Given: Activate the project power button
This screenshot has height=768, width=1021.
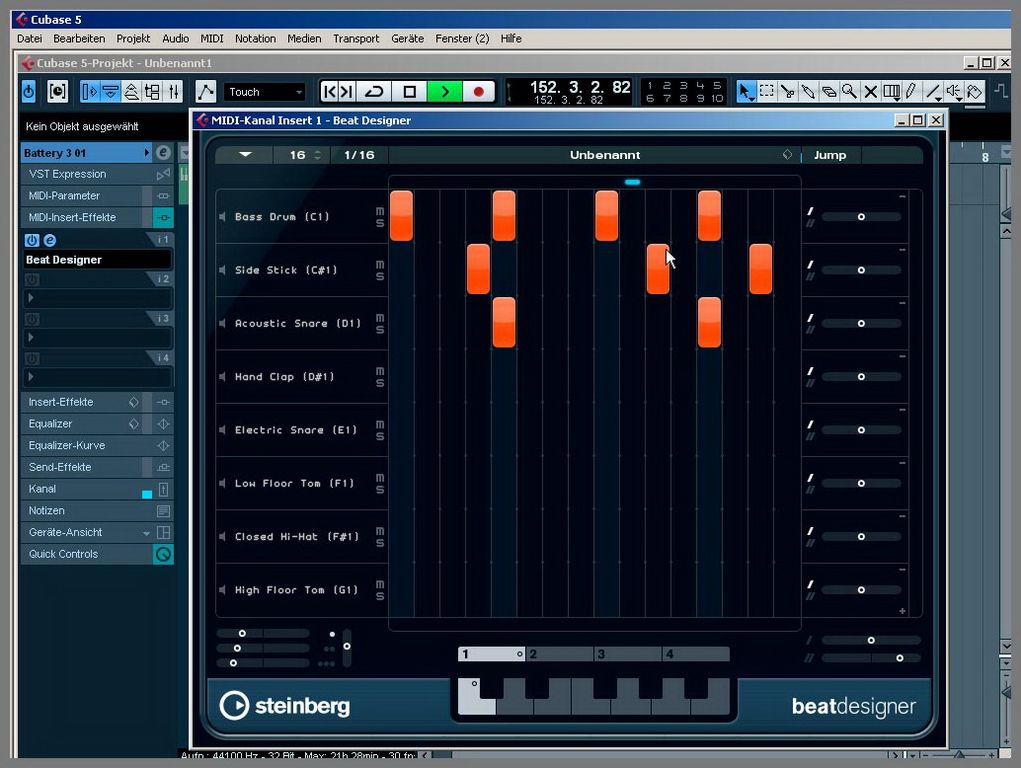Looking at the screenshot, I should click(x=29, y=92).
